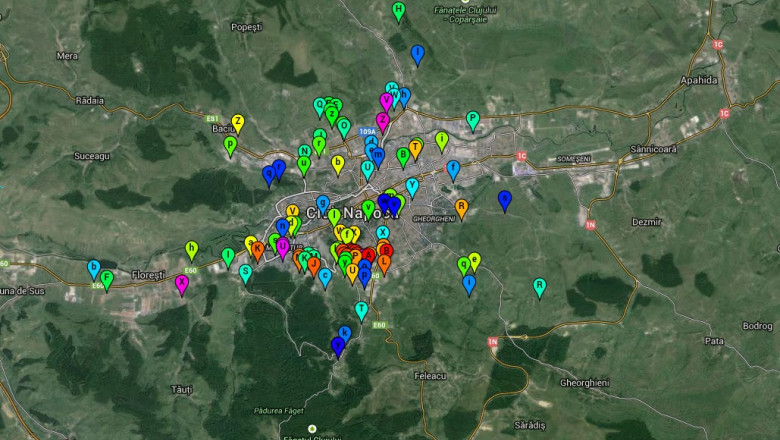Open the green r marker

(319, 145)
